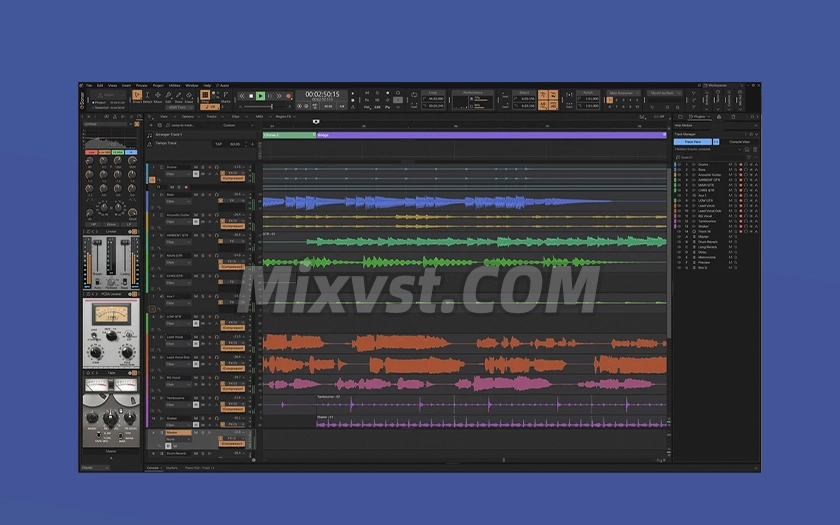Collapse the Help Module panel
The width and height of the screenshot is (840, 525).
pyautogui.click(x=756, y=125)
